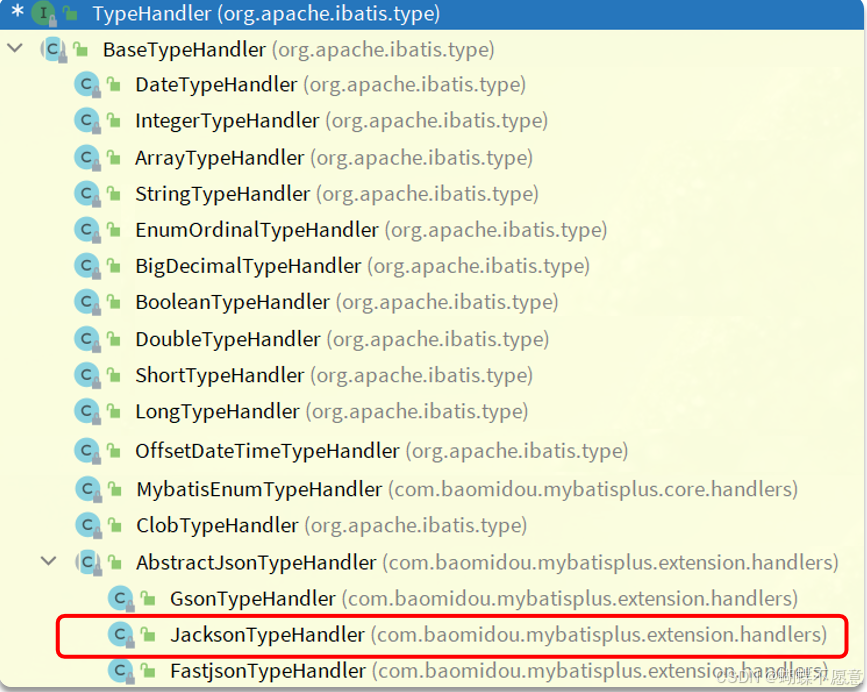The width and height of the screenshot is (867, 692).
Task: Click the class icon beside GsonTypeHandler
Action: 121,598
